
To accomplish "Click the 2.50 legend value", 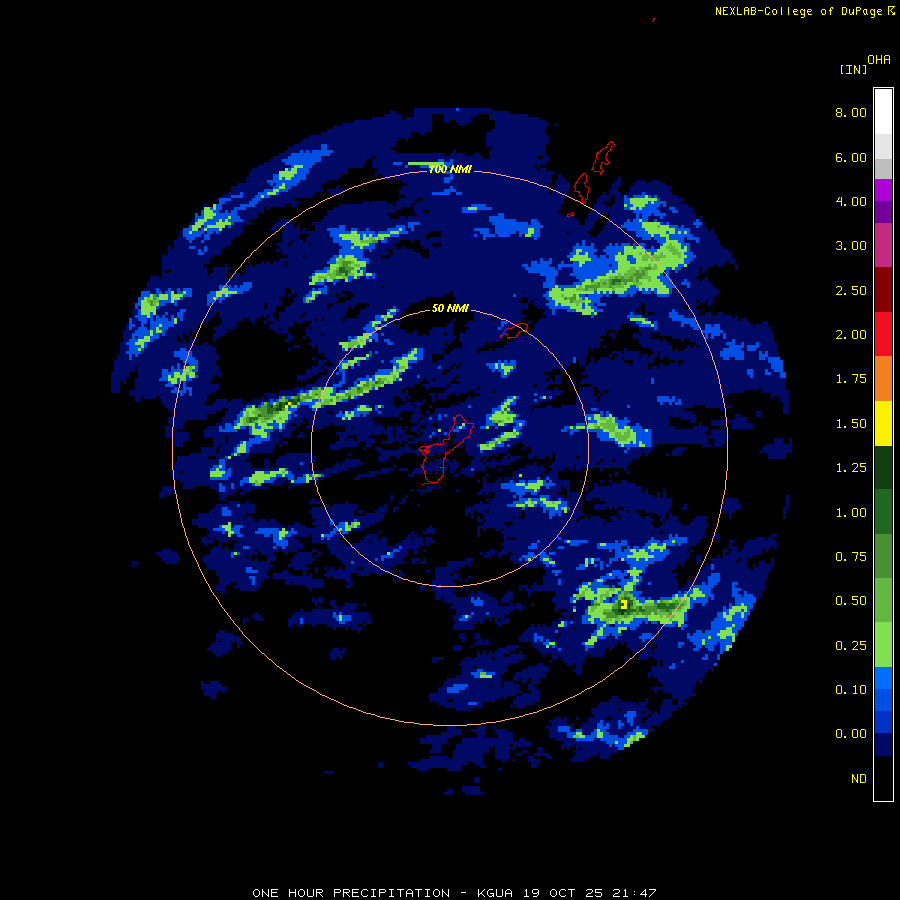I will point(851,290).
